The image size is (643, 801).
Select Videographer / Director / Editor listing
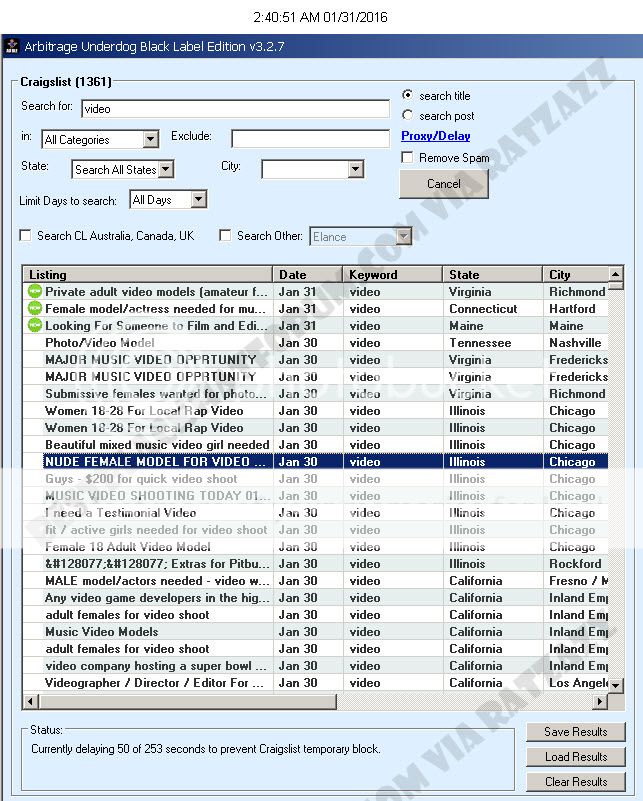tap(315, 682)
